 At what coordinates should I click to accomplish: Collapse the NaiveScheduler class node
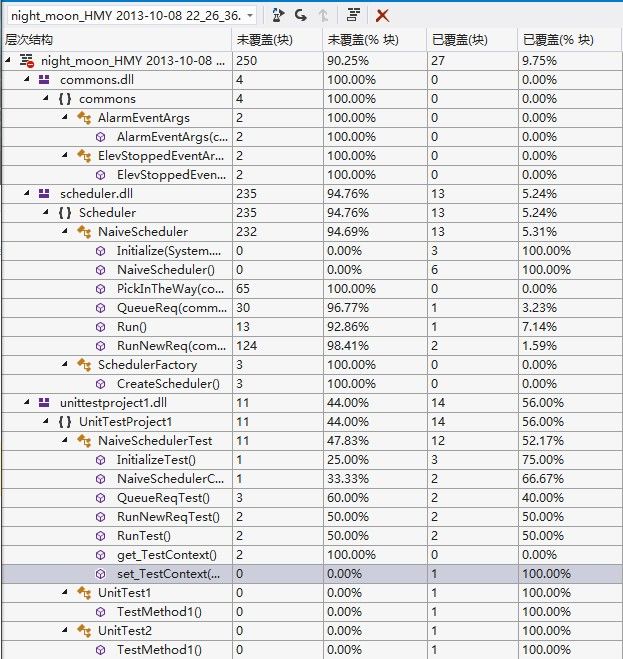point(65,231)
